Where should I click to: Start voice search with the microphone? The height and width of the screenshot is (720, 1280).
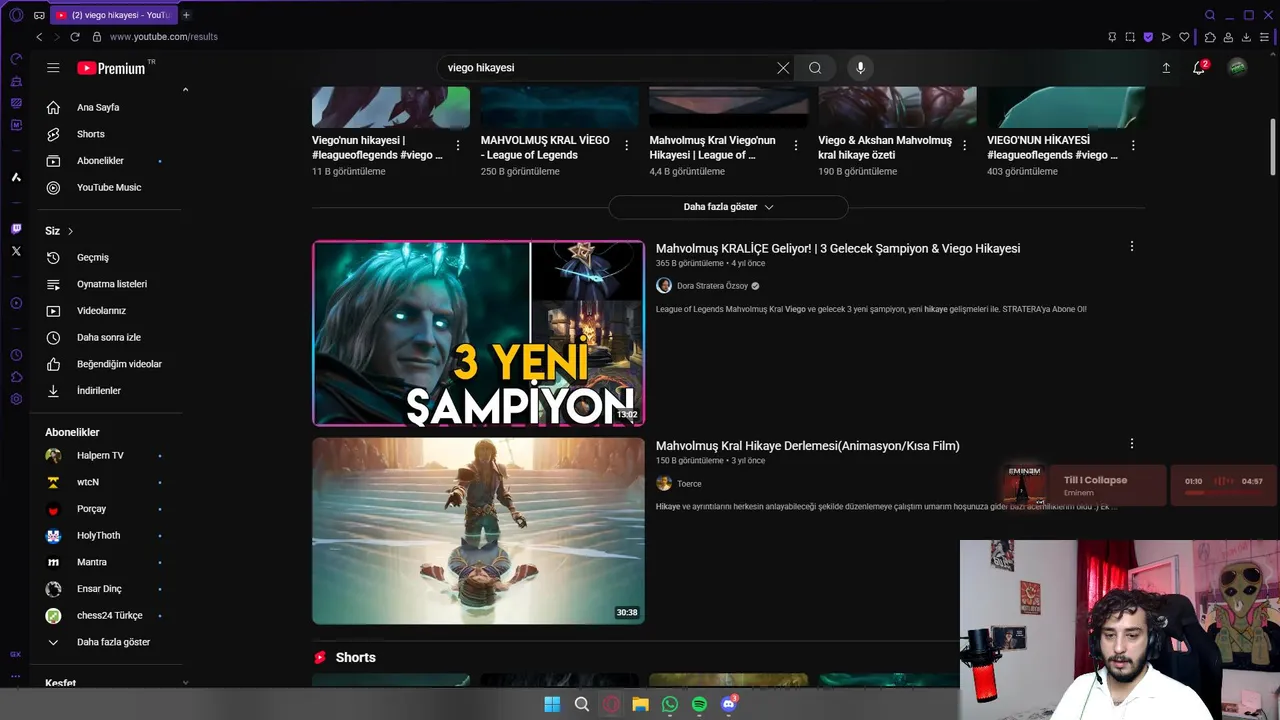[860, 68]
